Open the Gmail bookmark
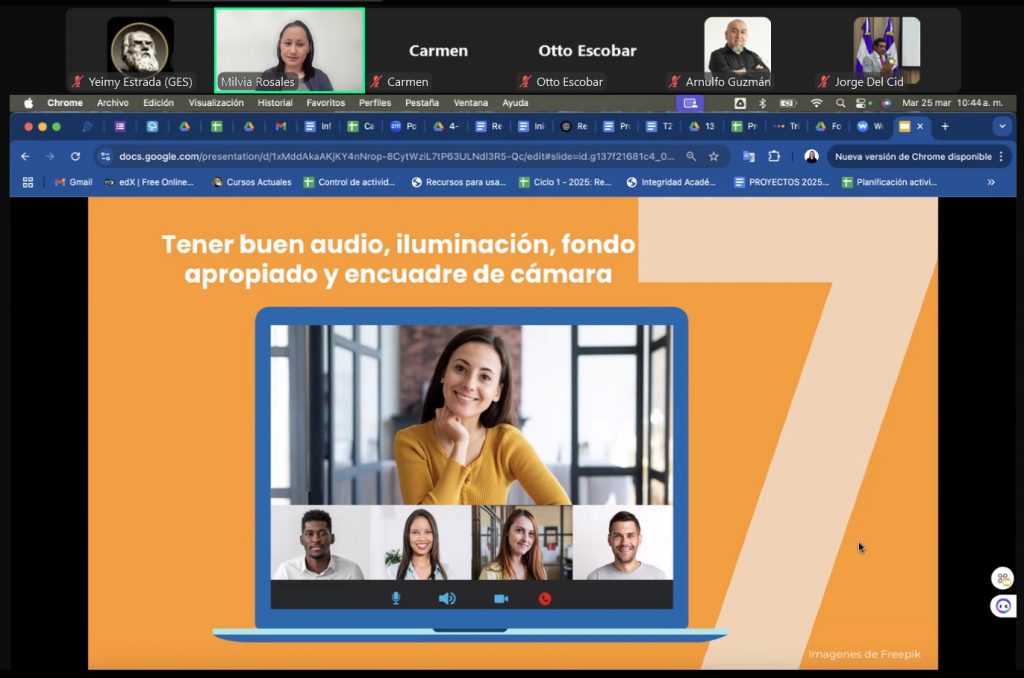This screenshot has height=678, width=1024. (x=74, y=182)
